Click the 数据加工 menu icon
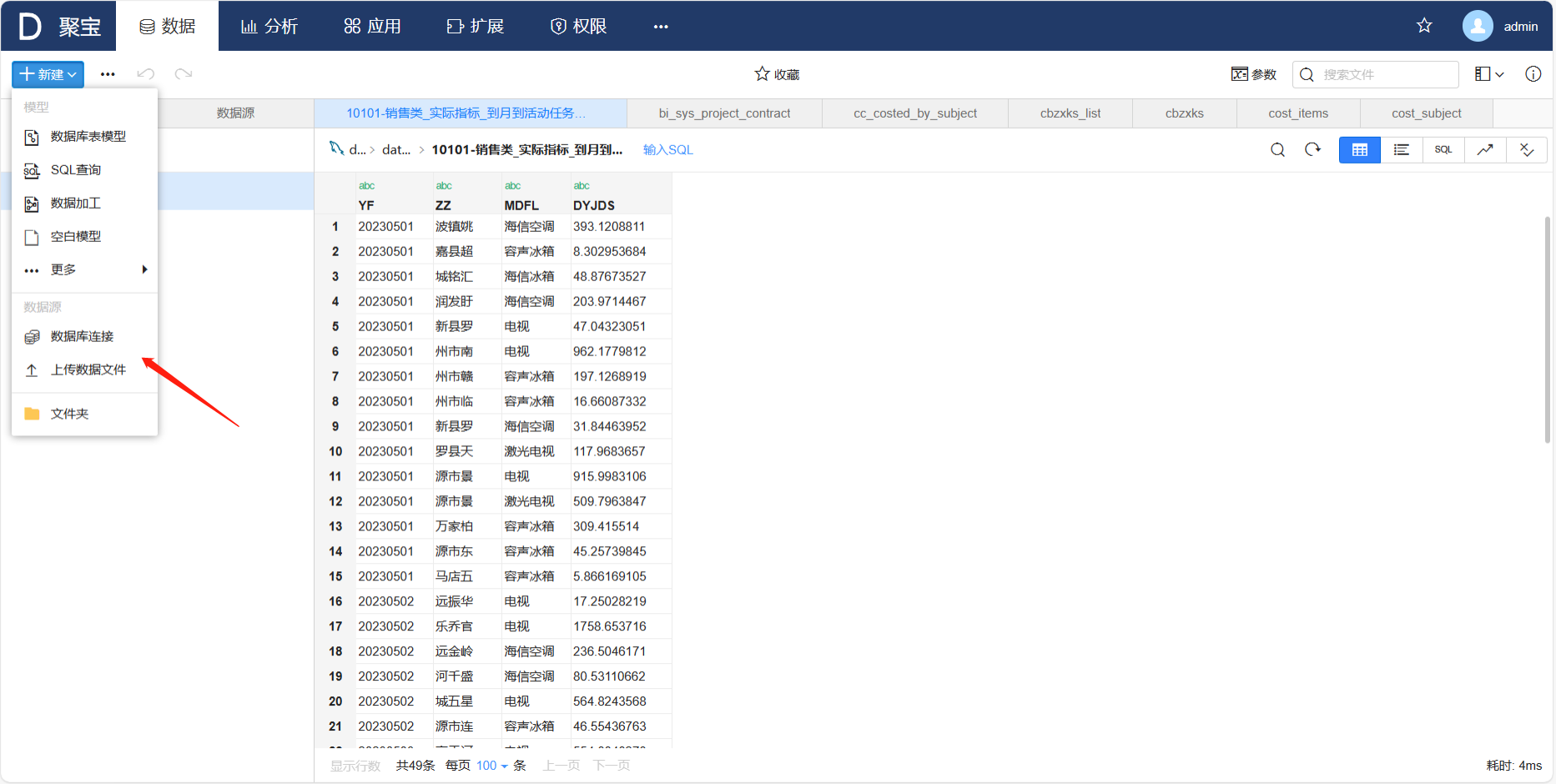Image resolution: width=1556 pixels, height=784 pixels. point(32,204)
